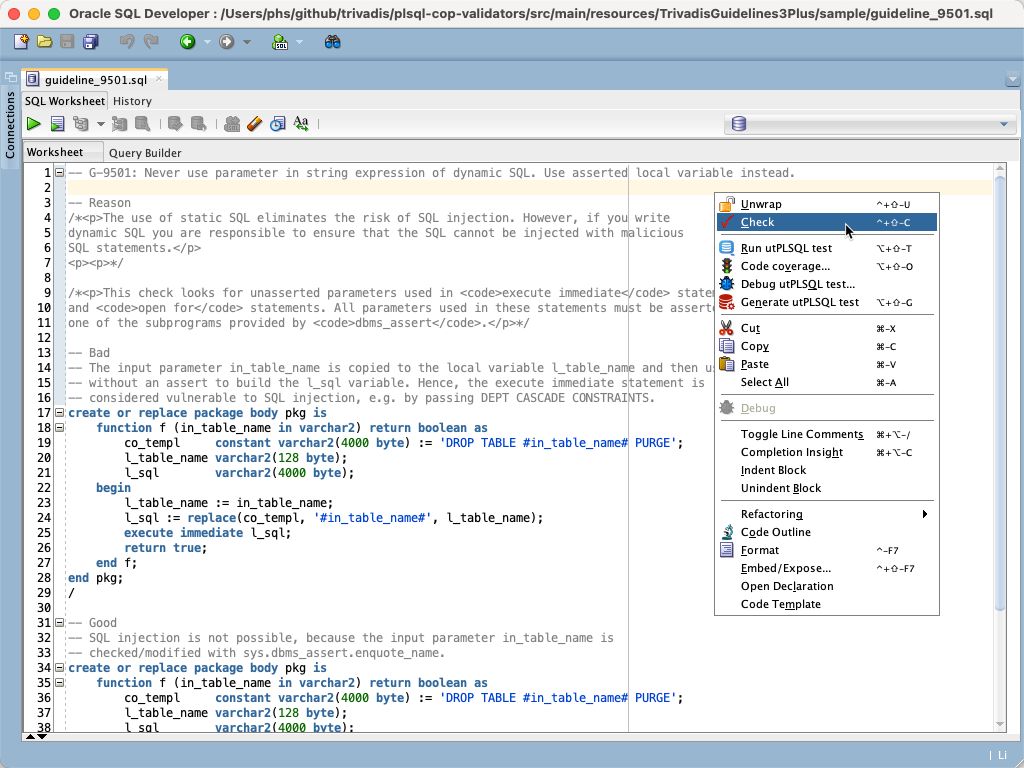Click the Commit icon in worksheet toolbar
This screenshot has height=768, width=1024.
(x=175, y=123)
